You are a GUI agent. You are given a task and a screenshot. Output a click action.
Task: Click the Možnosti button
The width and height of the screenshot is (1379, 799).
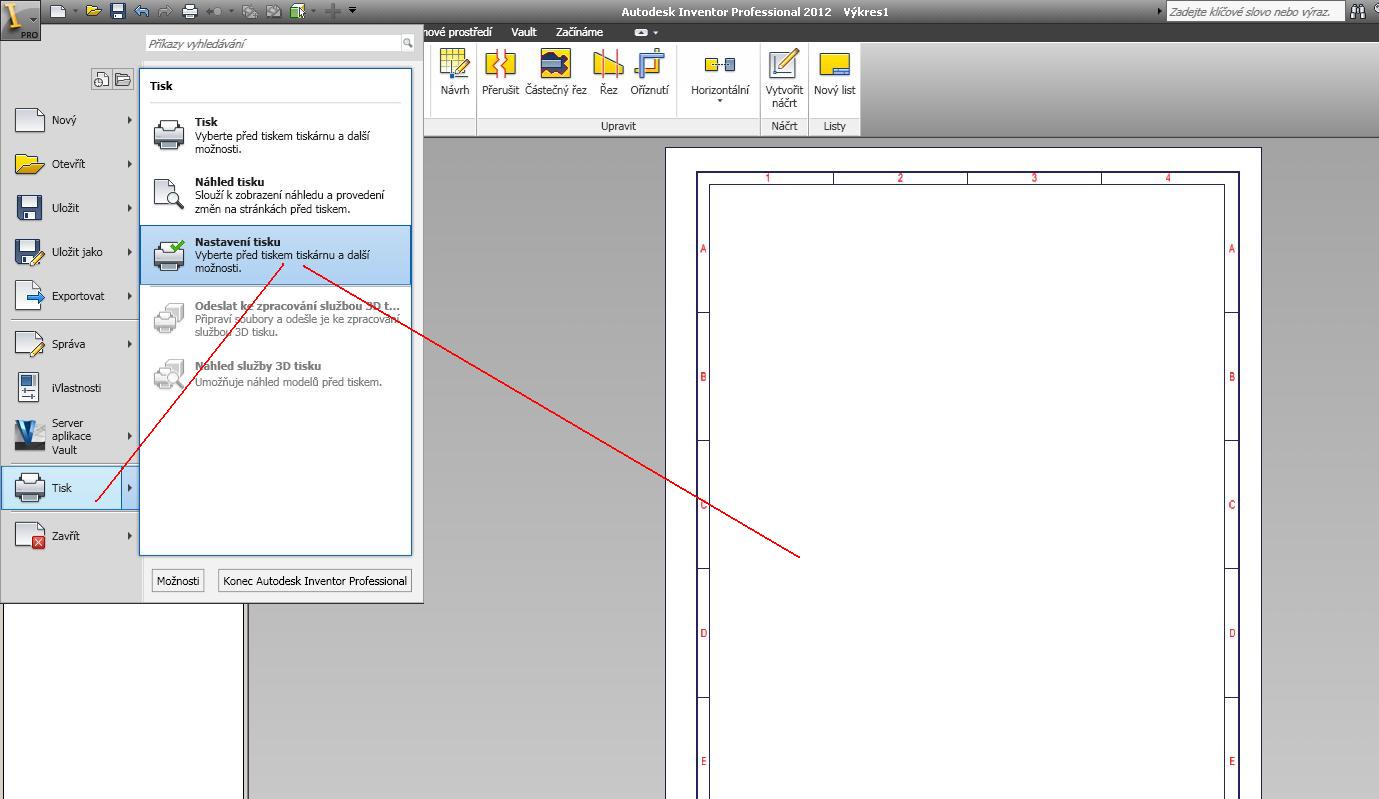coord(179,581)
